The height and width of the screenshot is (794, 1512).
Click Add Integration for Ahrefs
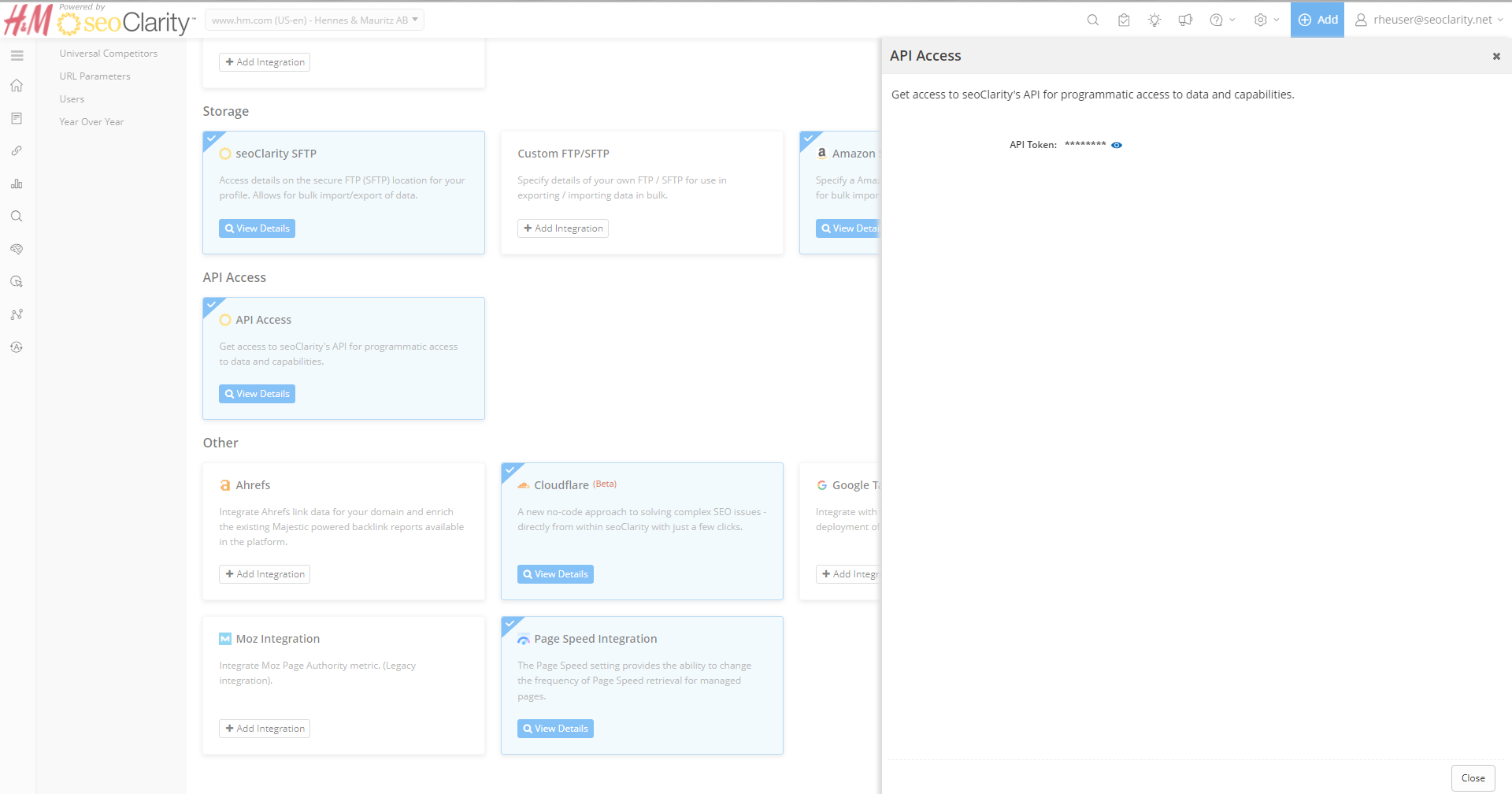[x=265, y=574]
